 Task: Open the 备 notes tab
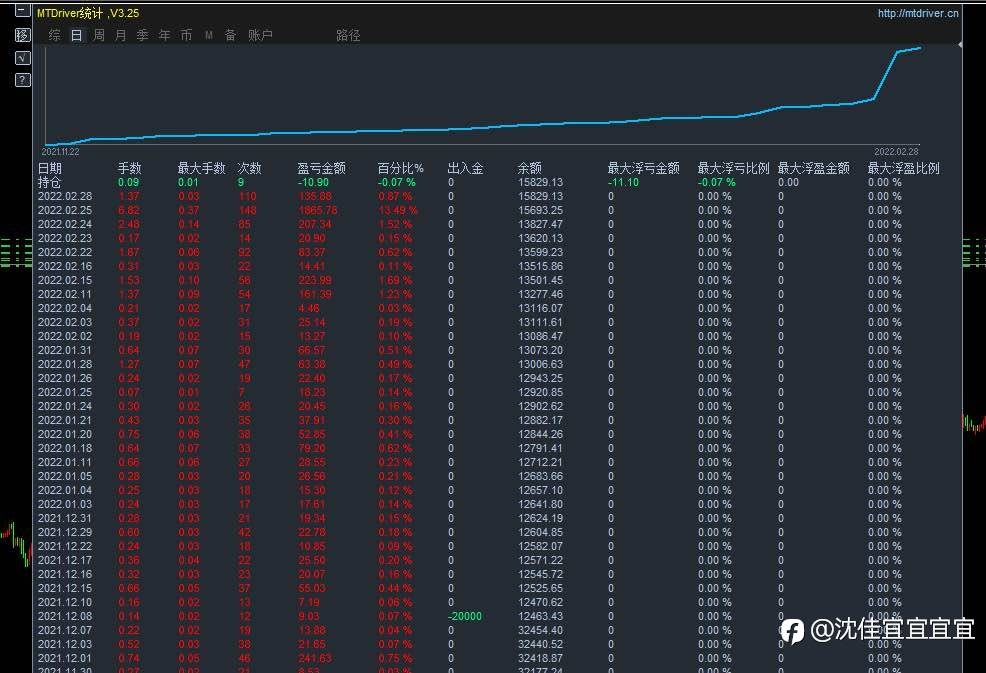230,35
